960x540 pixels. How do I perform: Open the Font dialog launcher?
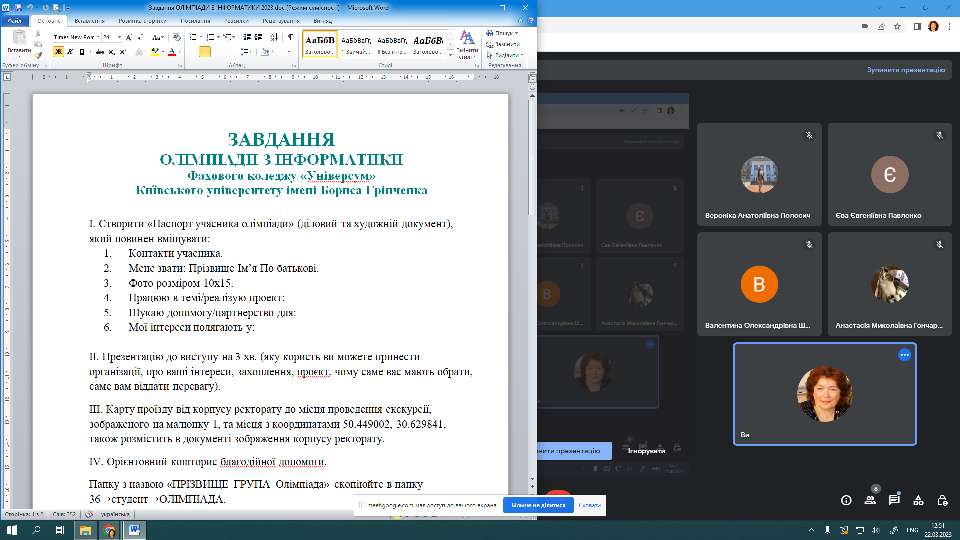point(180,65)
